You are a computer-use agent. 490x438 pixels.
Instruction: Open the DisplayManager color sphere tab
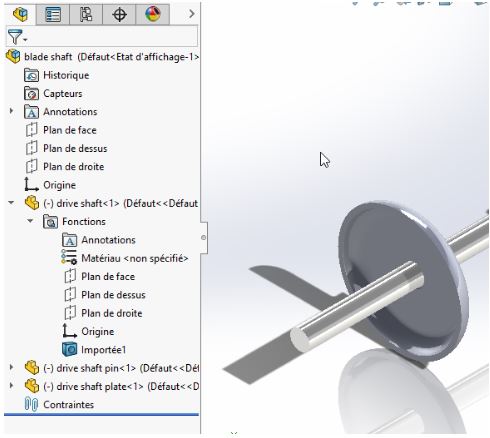click(153, 14)
